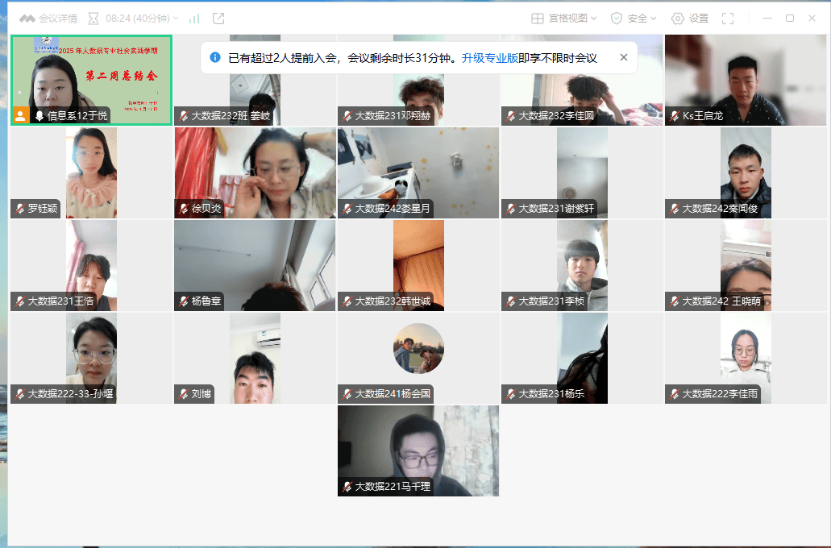The width and height of the screenshot is (831, 548).
Task: Click the pop-out share arrow icon
Action: pyautogui.click(x=218, y=18)
